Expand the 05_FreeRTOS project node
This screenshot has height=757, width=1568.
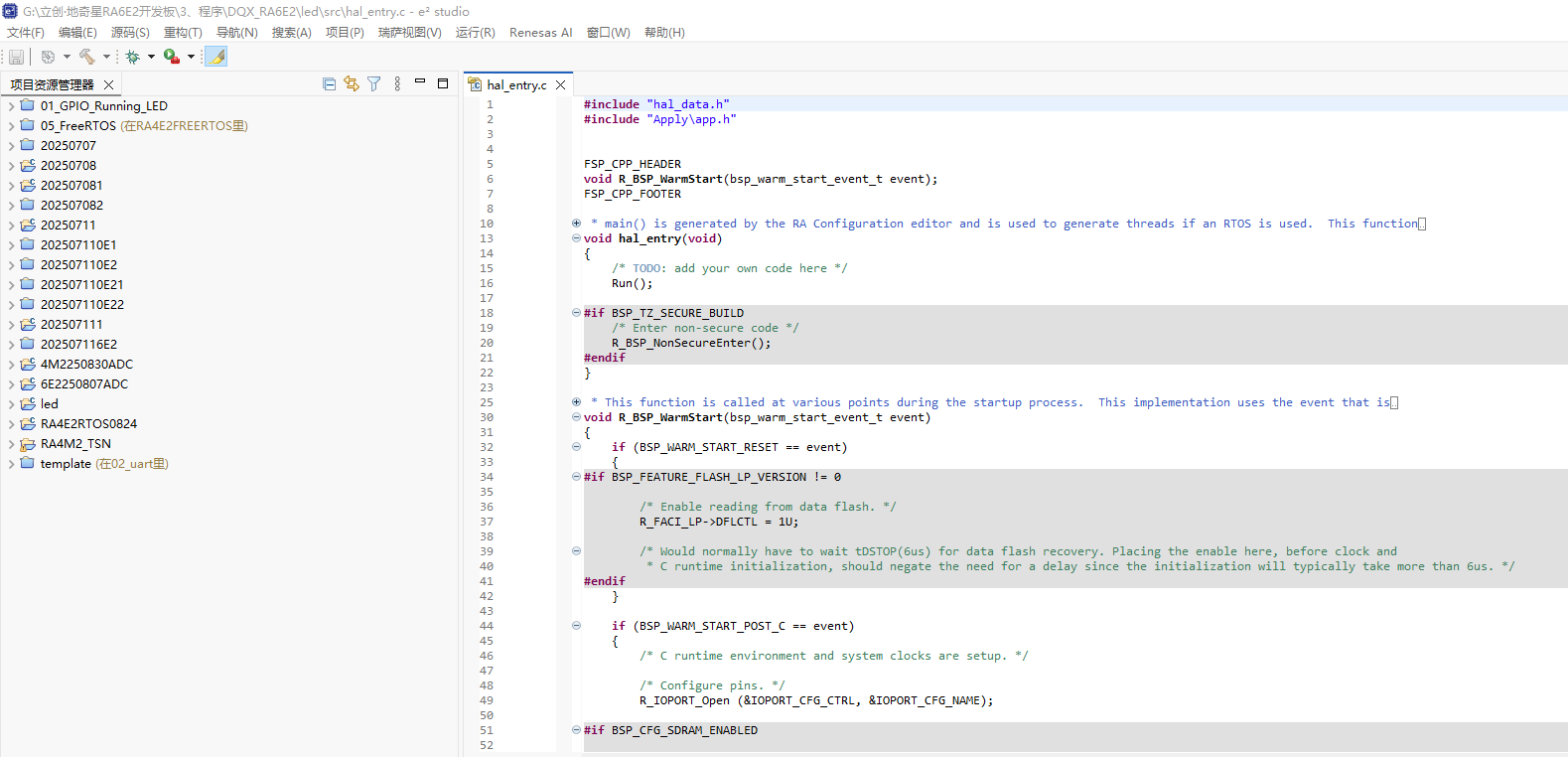pyautogui.click(x=11, y=126)
